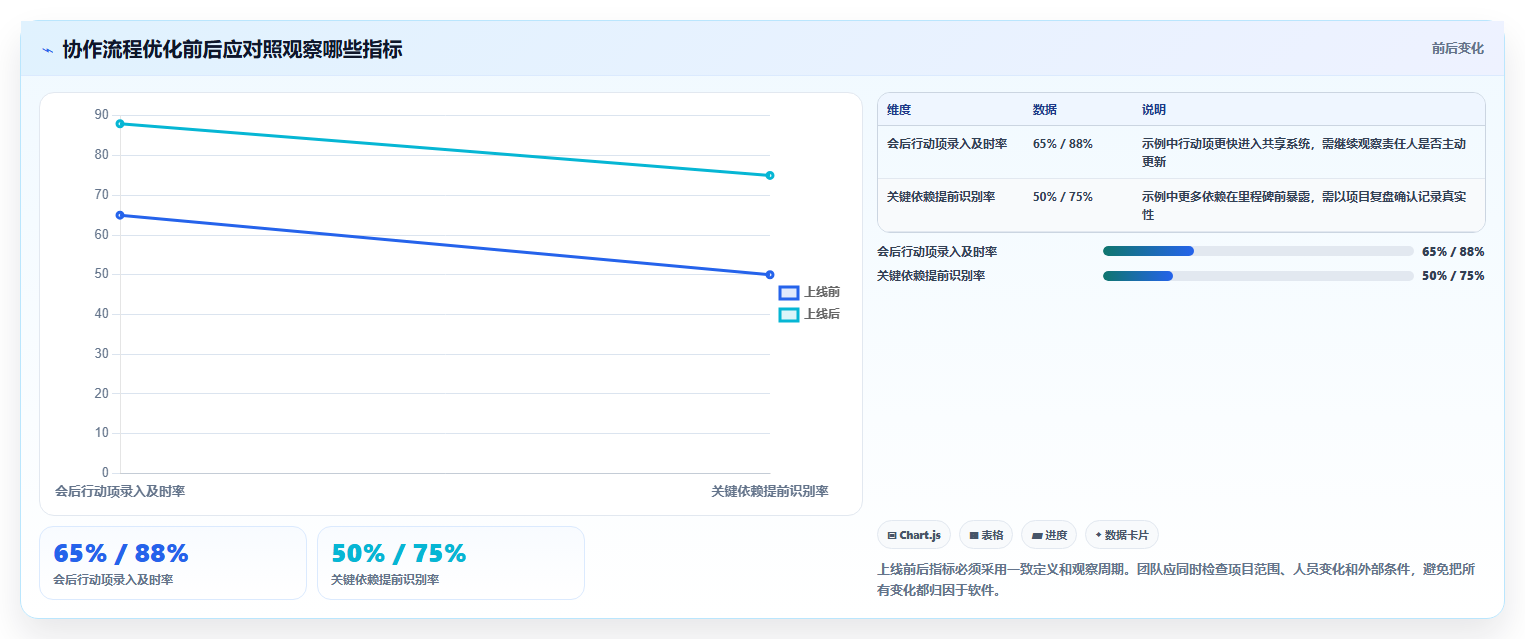Click the 表格 chip icon
Image resolution: width=1525 pixels, height=639 pixels.
[974, 536]
